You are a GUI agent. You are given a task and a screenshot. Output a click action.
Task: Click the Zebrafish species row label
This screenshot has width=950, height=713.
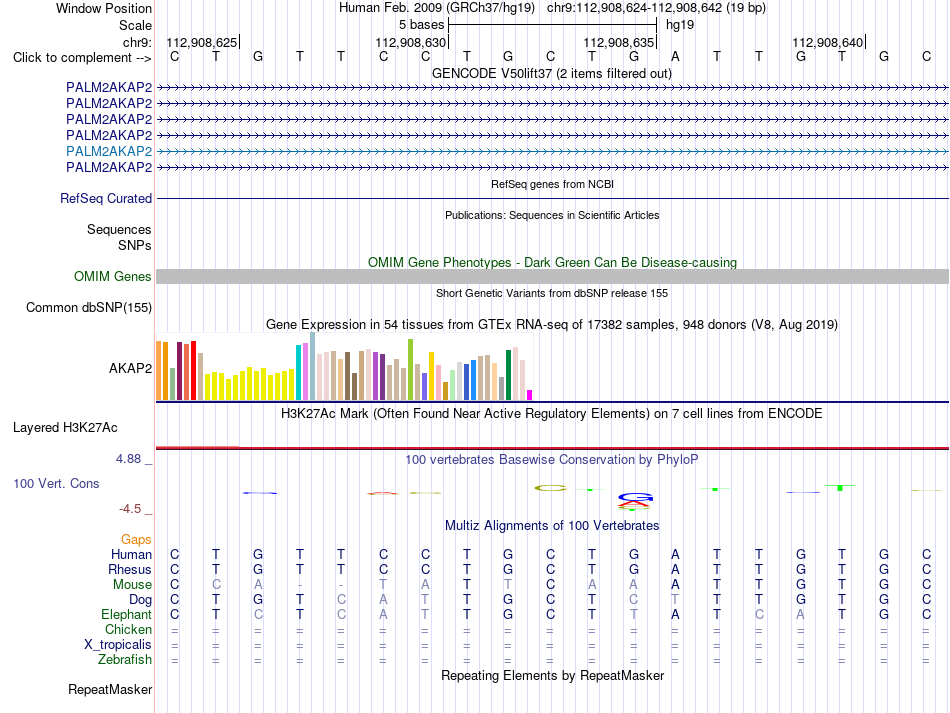pyautogui.click(x=125, y=660)
